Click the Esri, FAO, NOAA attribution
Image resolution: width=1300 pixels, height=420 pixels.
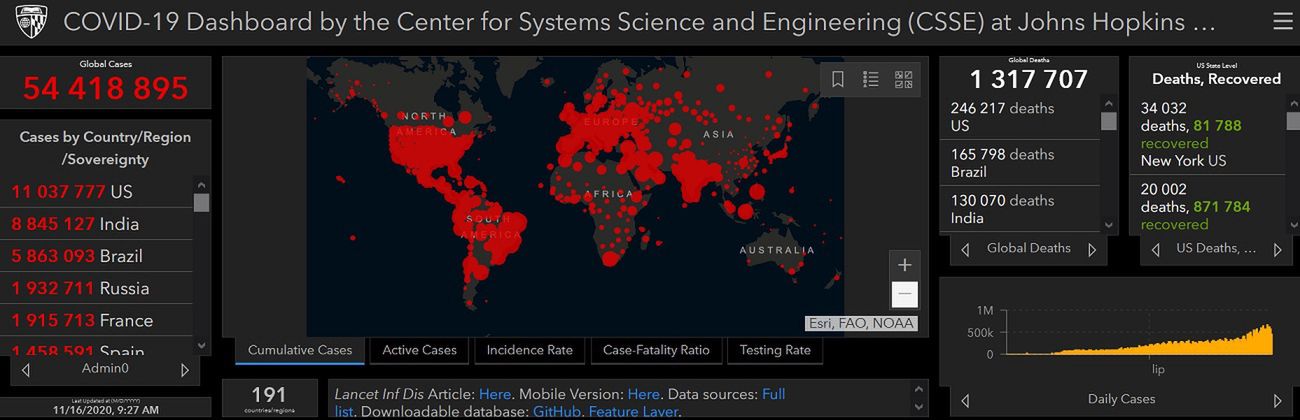[x=860, y=323]
